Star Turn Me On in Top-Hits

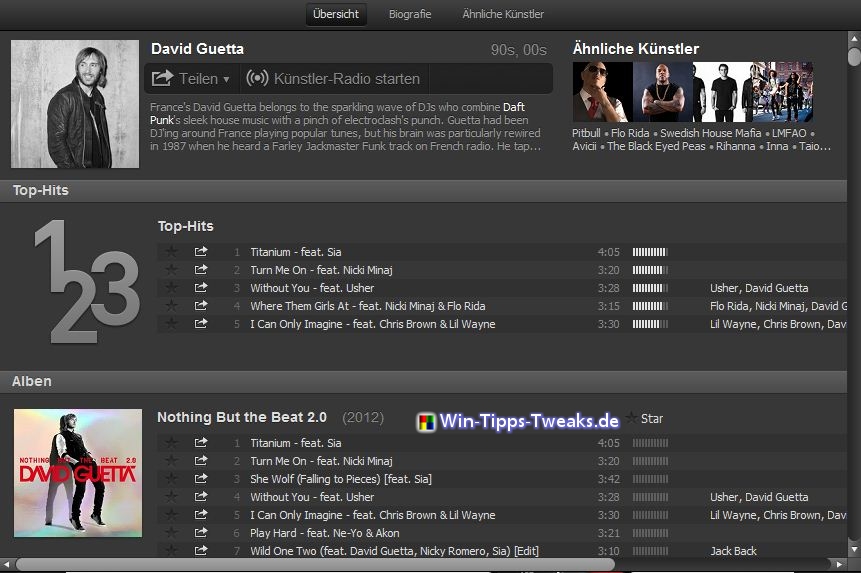[x=171, y=269]
